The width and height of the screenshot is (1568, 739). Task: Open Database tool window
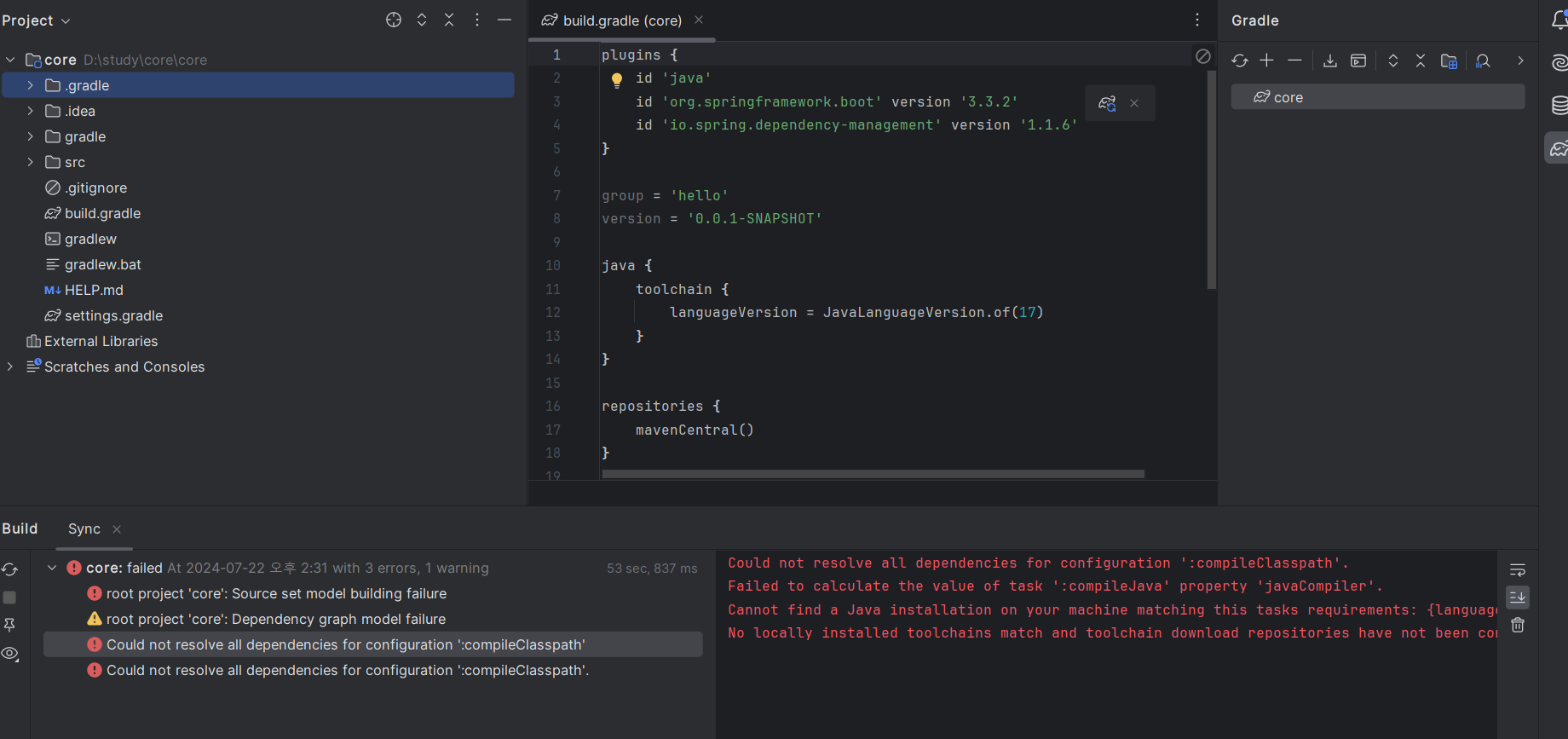point(1559,105)
